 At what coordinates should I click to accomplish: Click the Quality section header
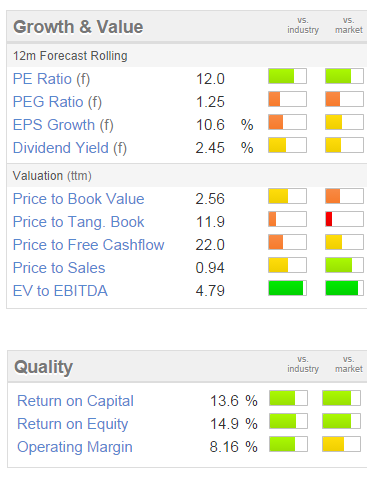[x=43, y=367]
